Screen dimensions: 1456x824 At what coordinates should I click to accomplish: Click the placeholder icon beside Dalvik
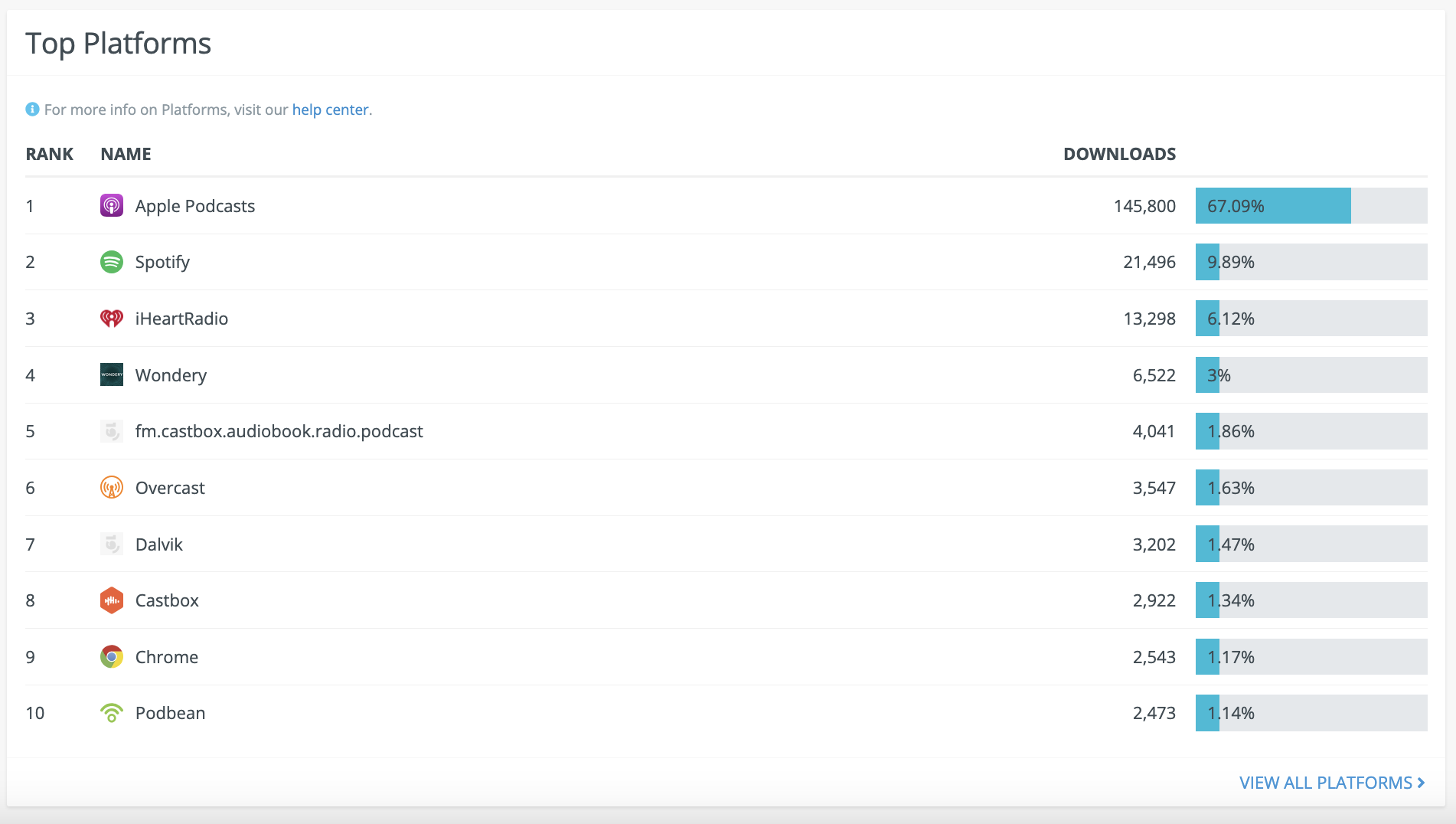(112, 544)
